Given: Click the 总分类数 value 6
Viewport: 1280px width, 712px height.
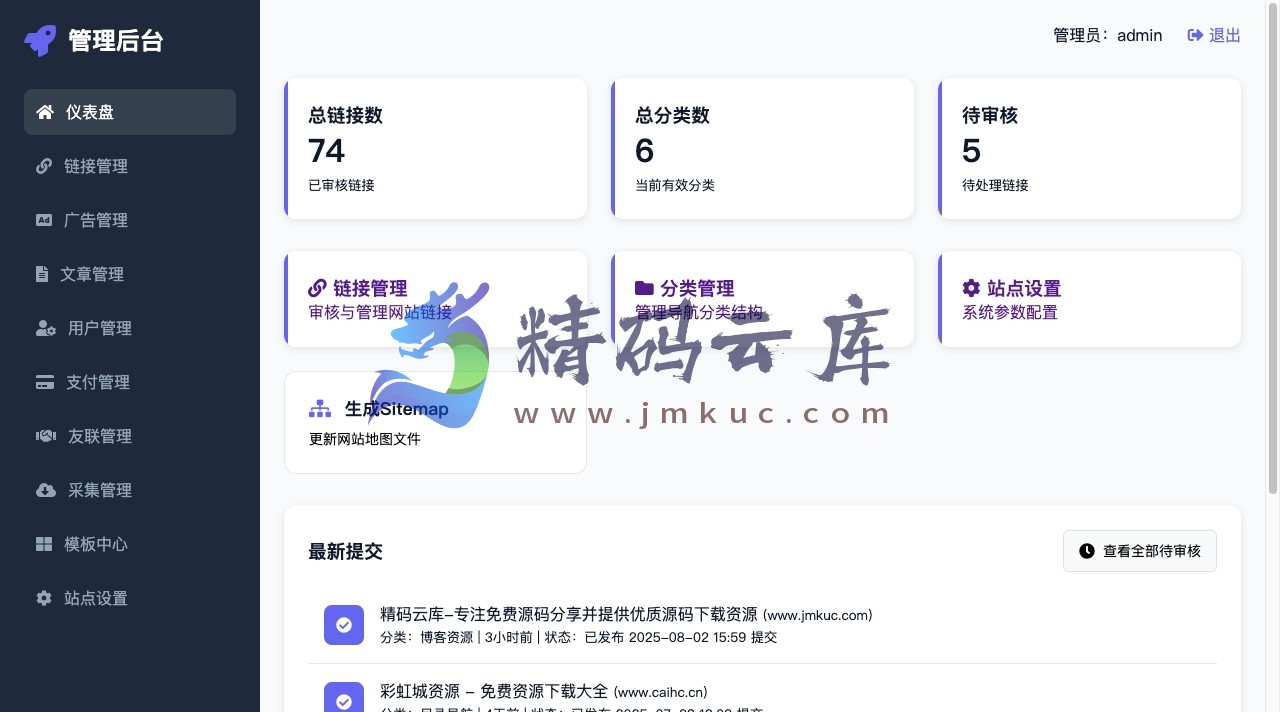Looking at the screenshot, I should point(645,151).
